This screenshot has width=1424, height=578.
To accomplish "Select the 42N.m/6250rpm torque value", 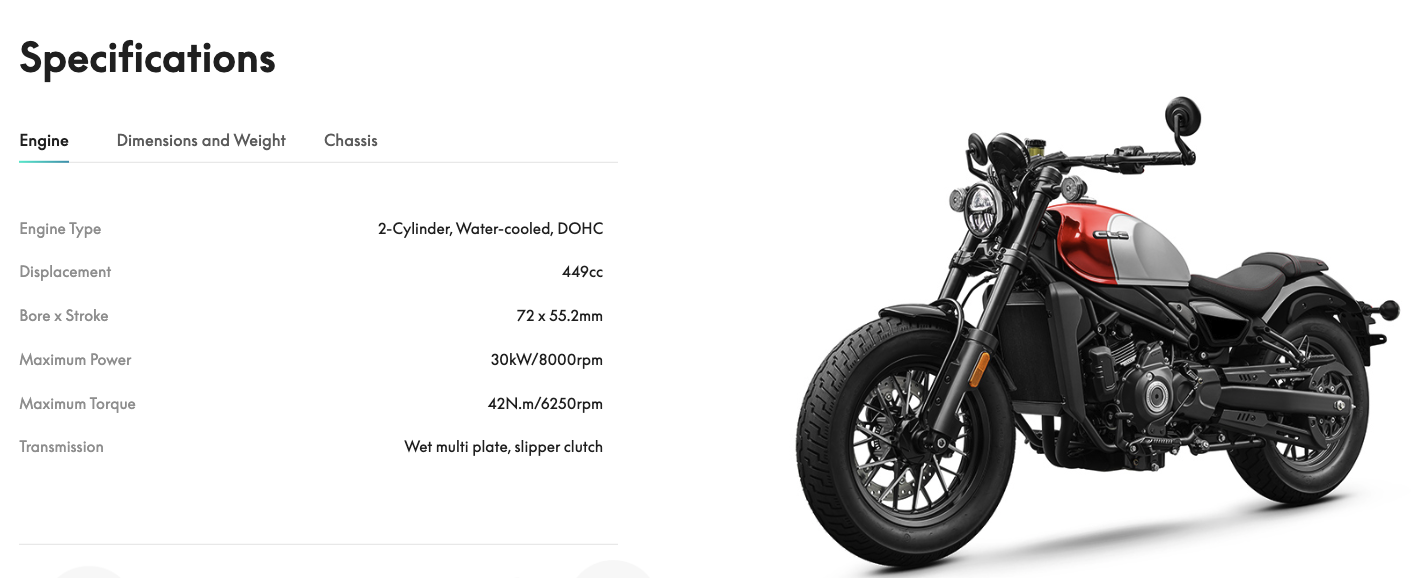I will point(545,404).
